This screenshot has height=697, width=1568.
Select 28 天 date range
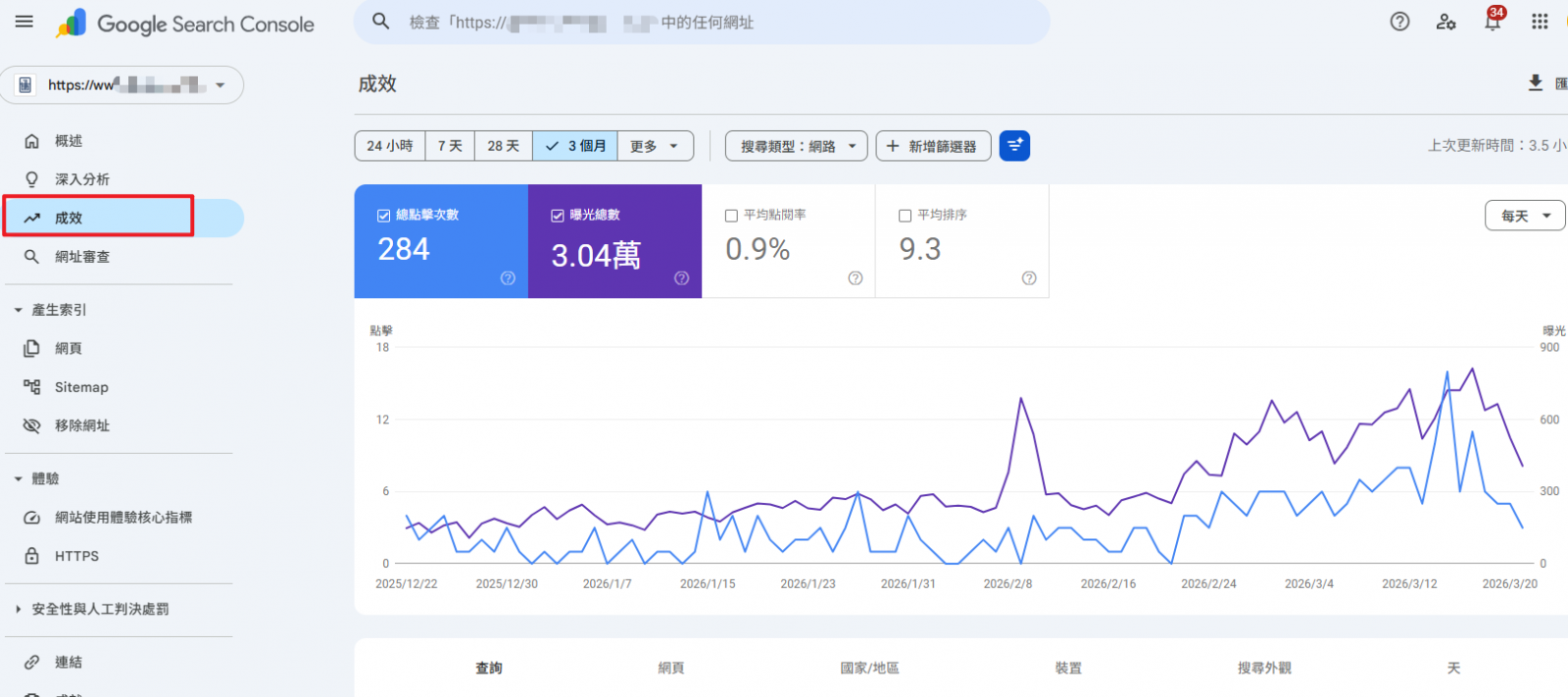pyautogui.click(x=504, y=146)
